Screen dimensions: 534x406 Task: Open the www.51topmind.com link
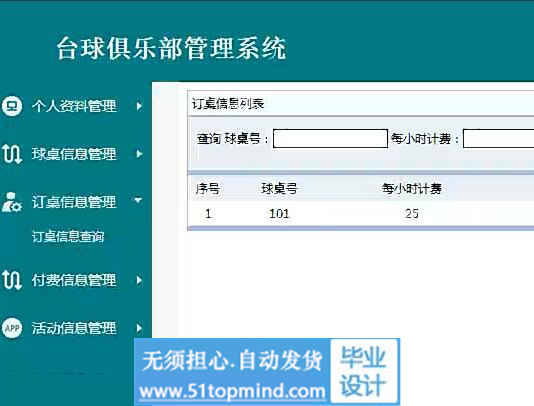(232, 391)
